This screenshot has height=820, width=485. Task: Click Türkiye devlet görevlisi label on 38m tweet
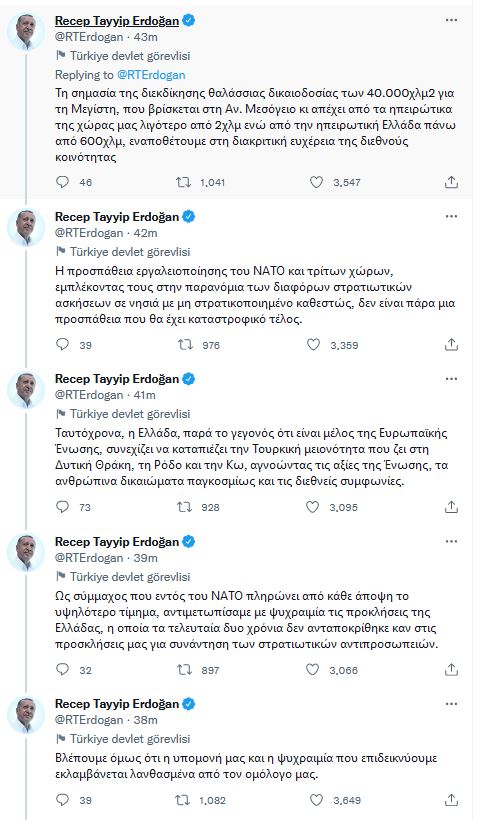click(130, 738)
